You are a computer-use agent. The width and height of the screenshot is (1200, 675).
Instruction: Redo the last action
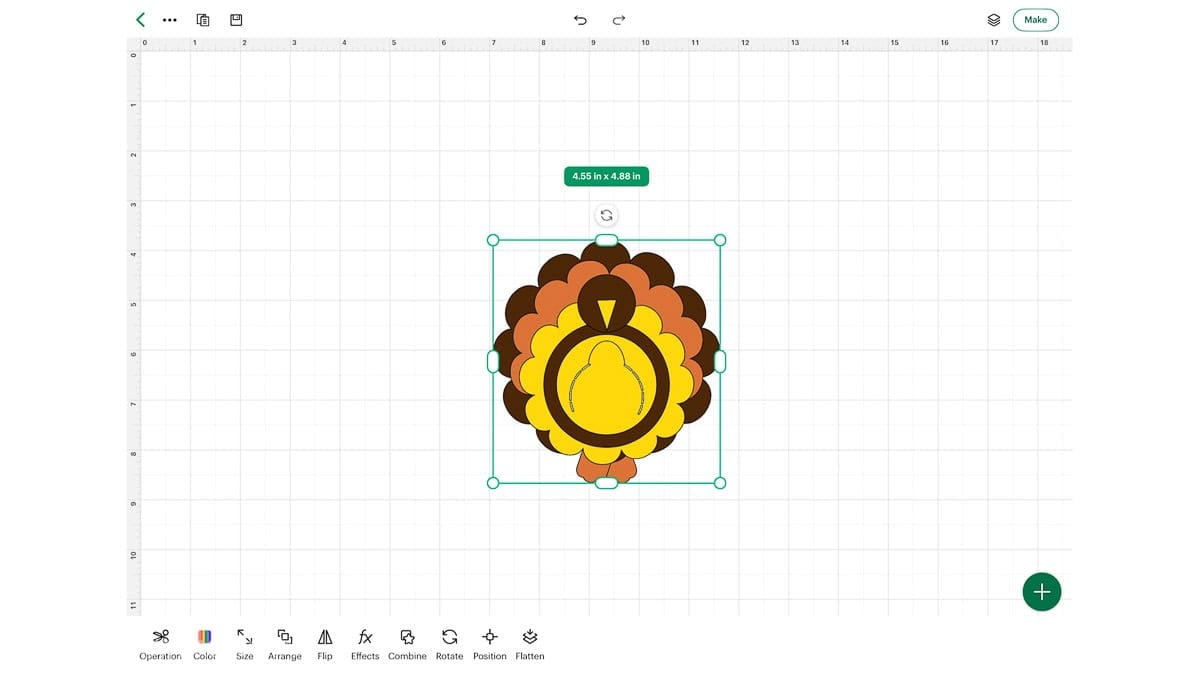tap(619, 20)
